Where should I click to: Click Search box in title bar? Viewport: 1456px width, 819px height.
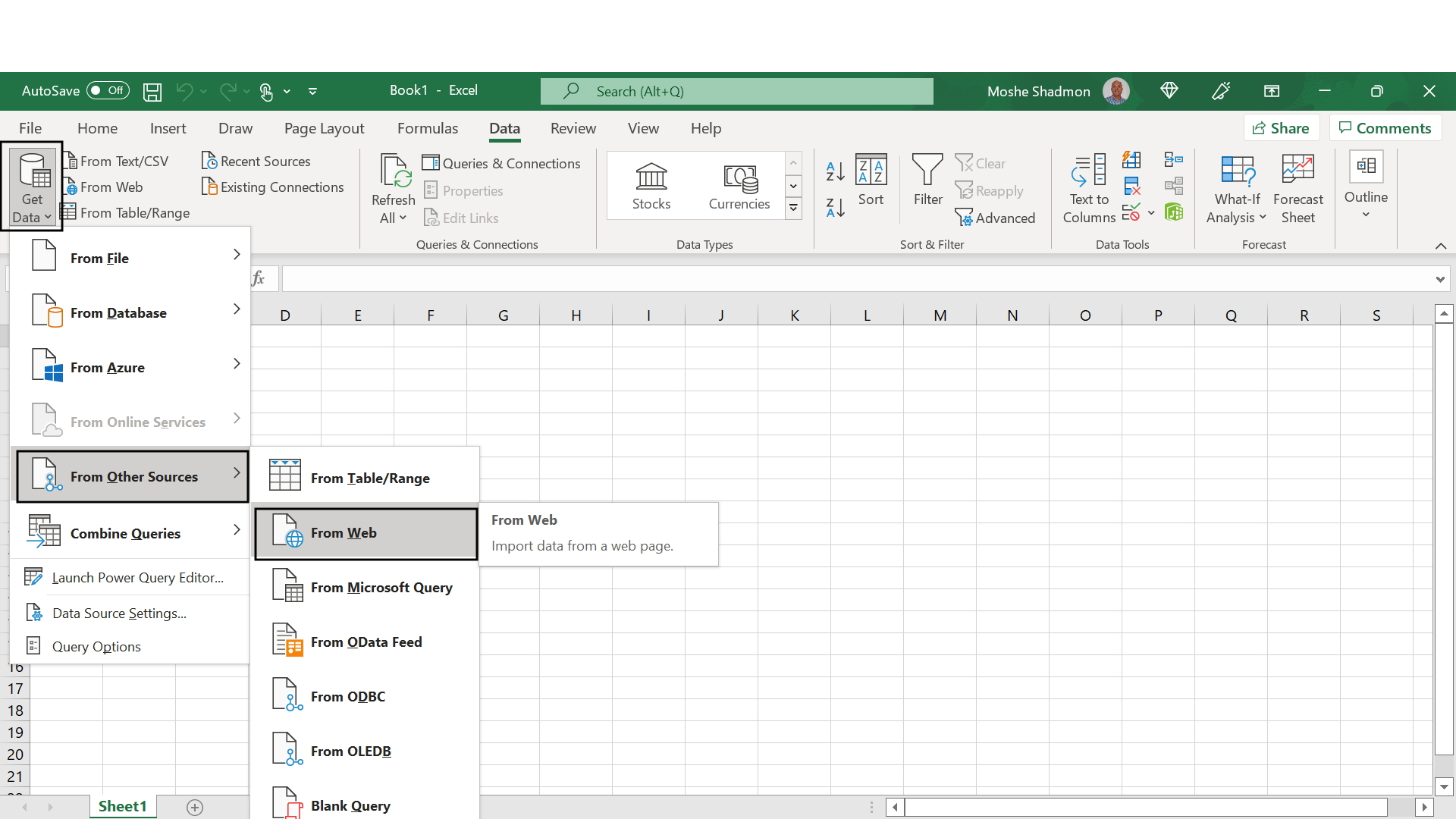pos(736,91)
